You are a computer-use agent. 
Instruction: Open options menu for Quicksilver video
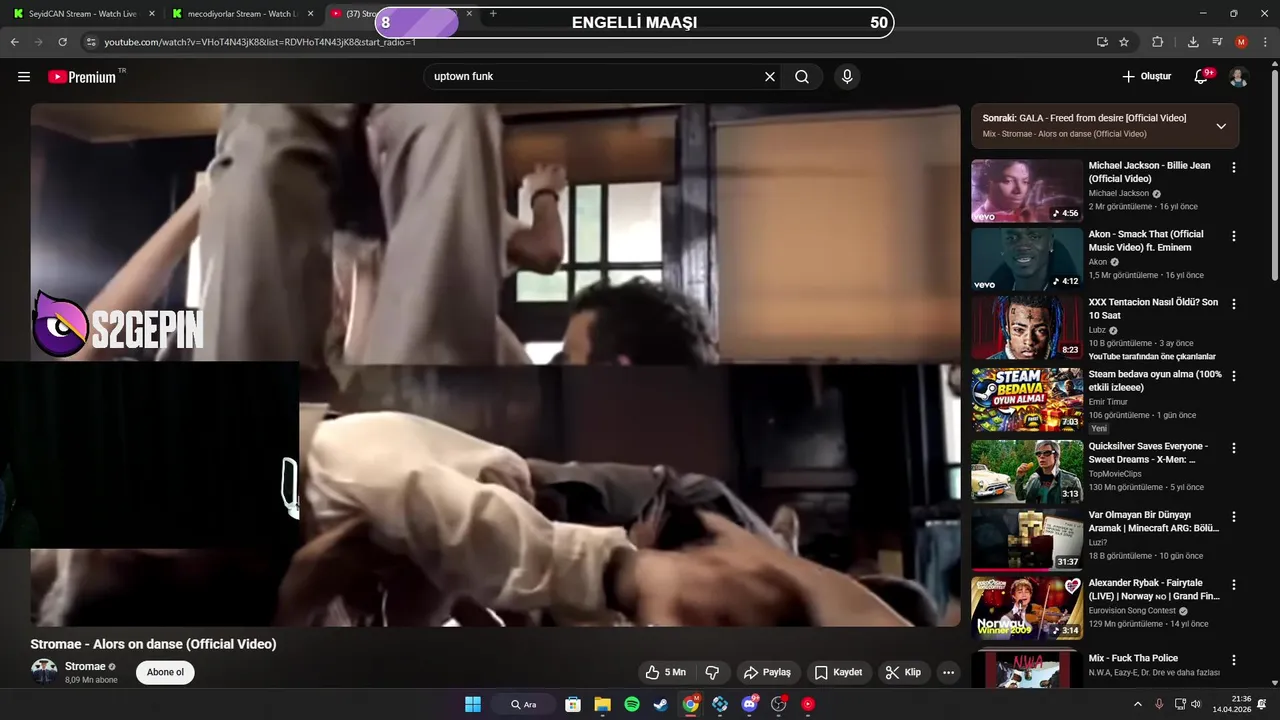click(1233, 448)
